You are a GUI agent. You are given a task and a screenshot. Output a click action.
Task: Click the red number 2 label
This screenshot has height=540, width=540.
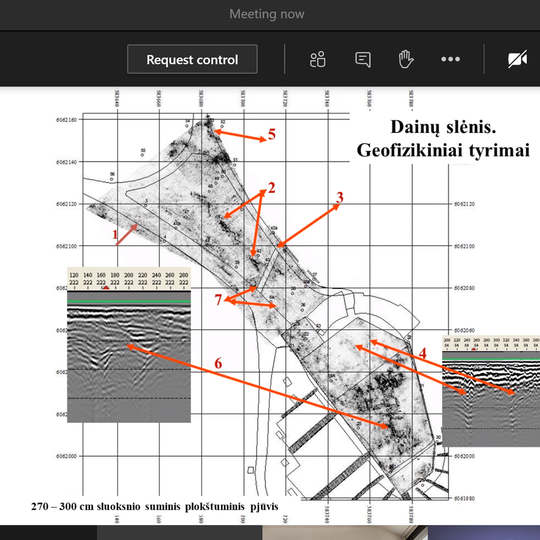(x=271, y=188)
